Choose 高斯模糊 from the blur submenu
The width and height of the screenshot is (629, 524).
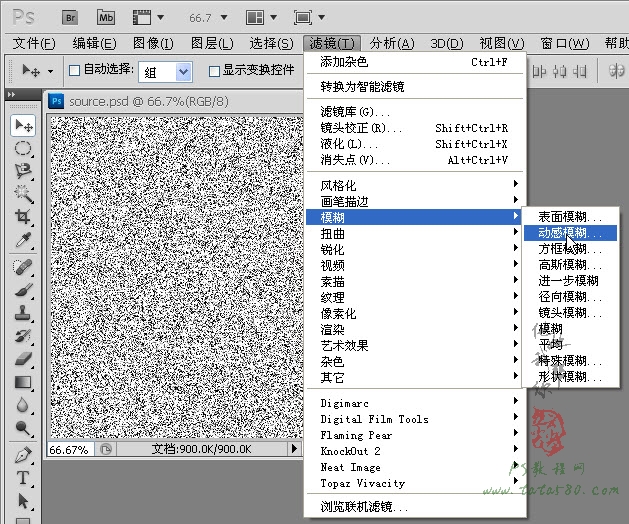coord(570,264)
